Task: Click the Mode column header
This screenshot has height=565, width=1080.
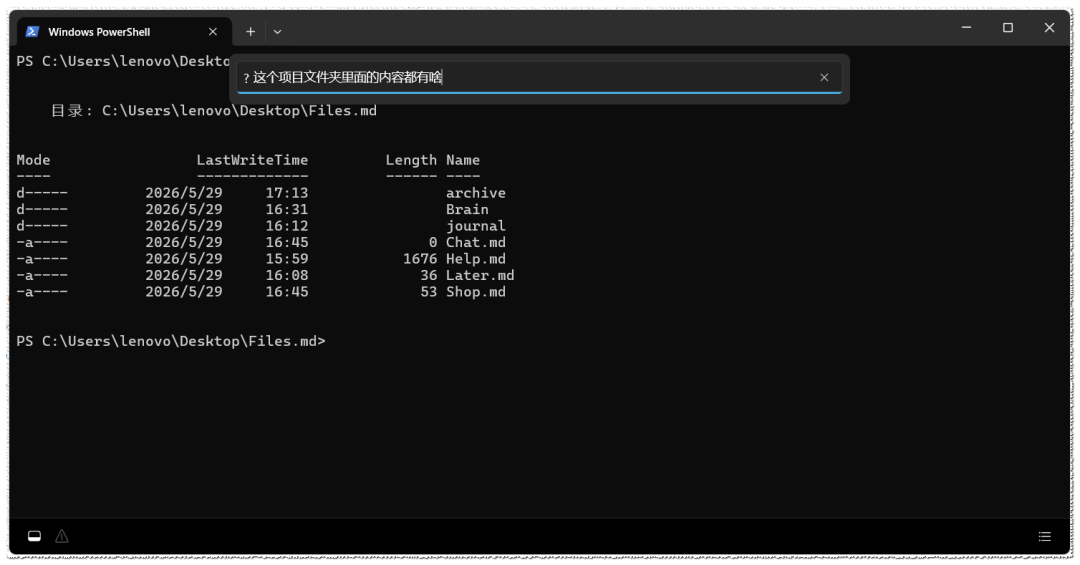Action: click(33, 160)
